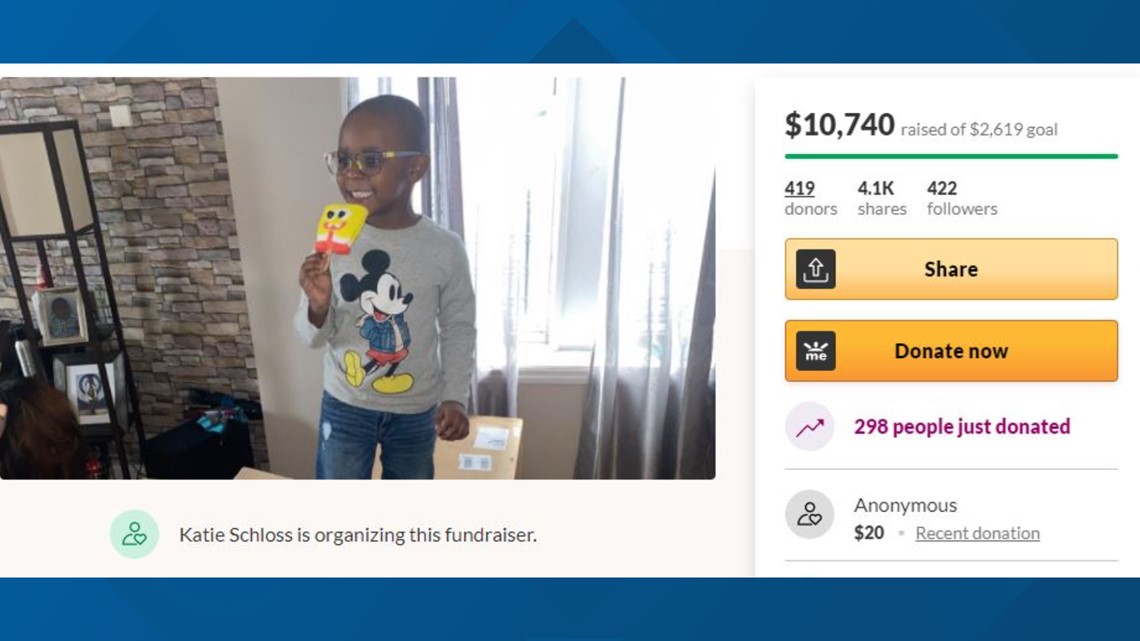1140x641 pixels.
Task: Click the anonymous donor avatar icon
Action: tap(809, 515)
